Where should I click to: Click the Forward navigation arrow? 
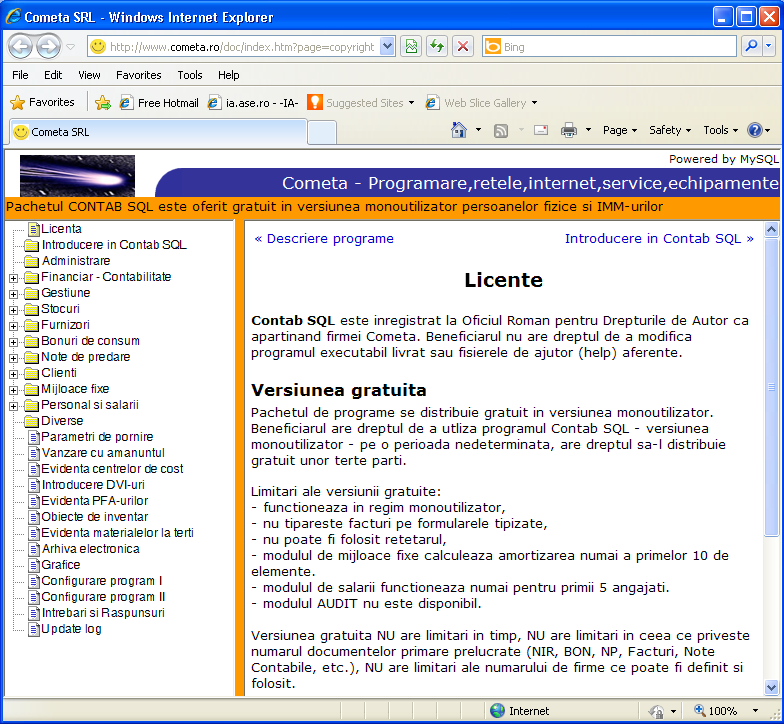click(48, 46)
